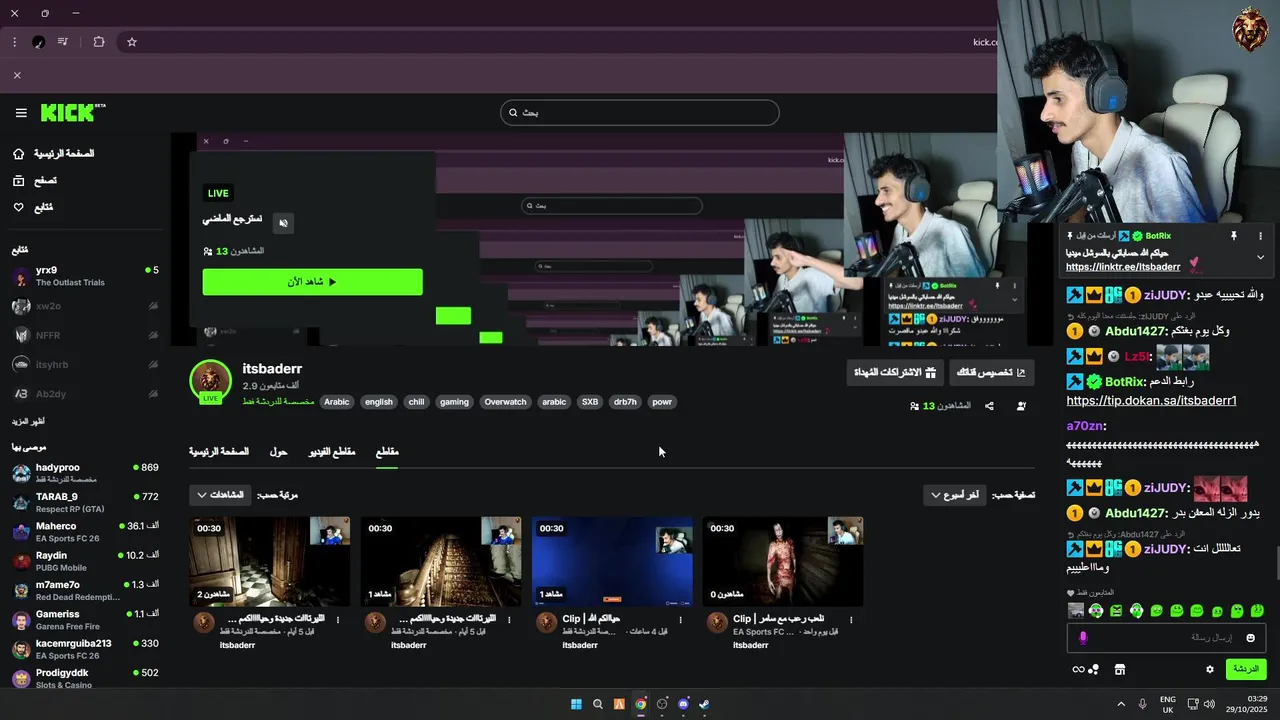Unmute the stream preview
Screen dimensions: 1280x720
pos(283,223)
